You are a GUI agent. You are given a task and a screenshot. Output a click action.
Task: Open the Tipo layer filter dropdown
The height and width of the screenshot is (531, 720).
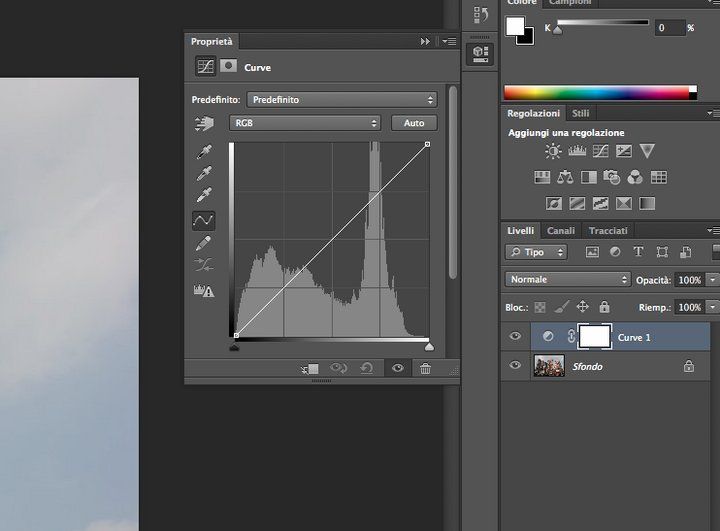pos(536,252)
